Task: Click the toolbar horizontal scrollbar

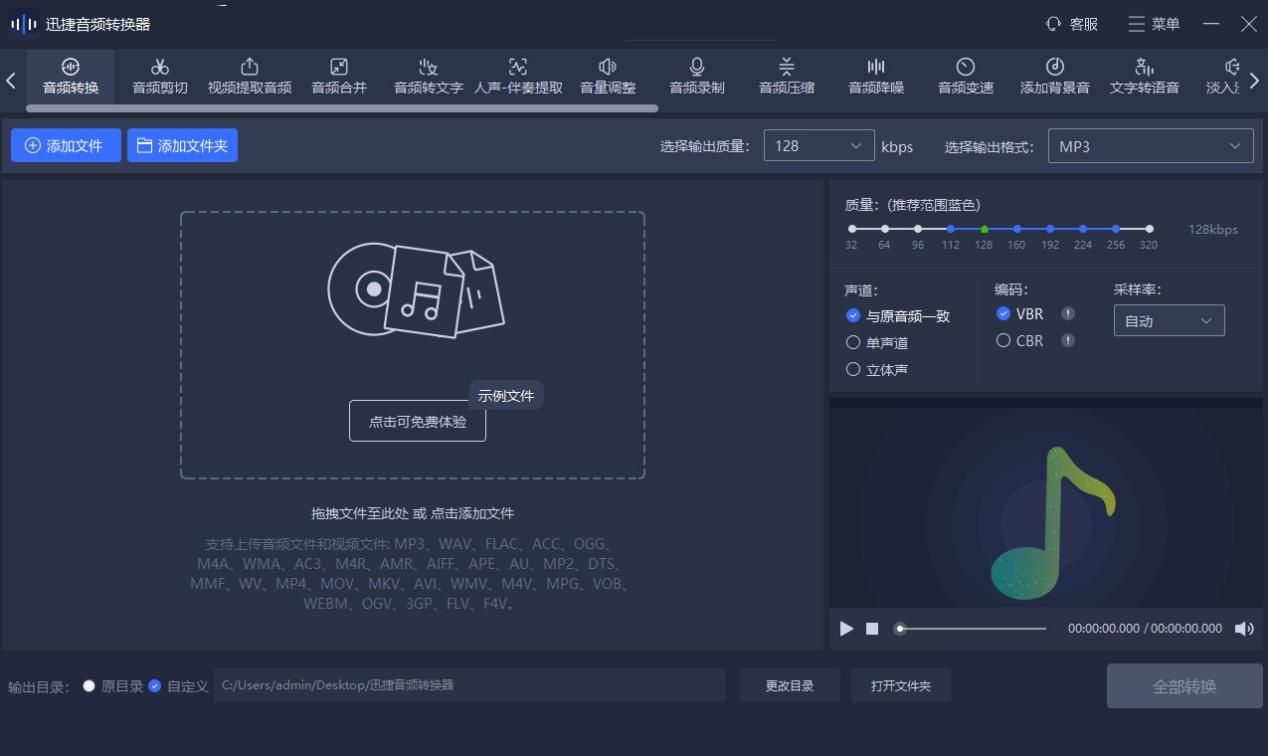Action: [x=342, y=108]
